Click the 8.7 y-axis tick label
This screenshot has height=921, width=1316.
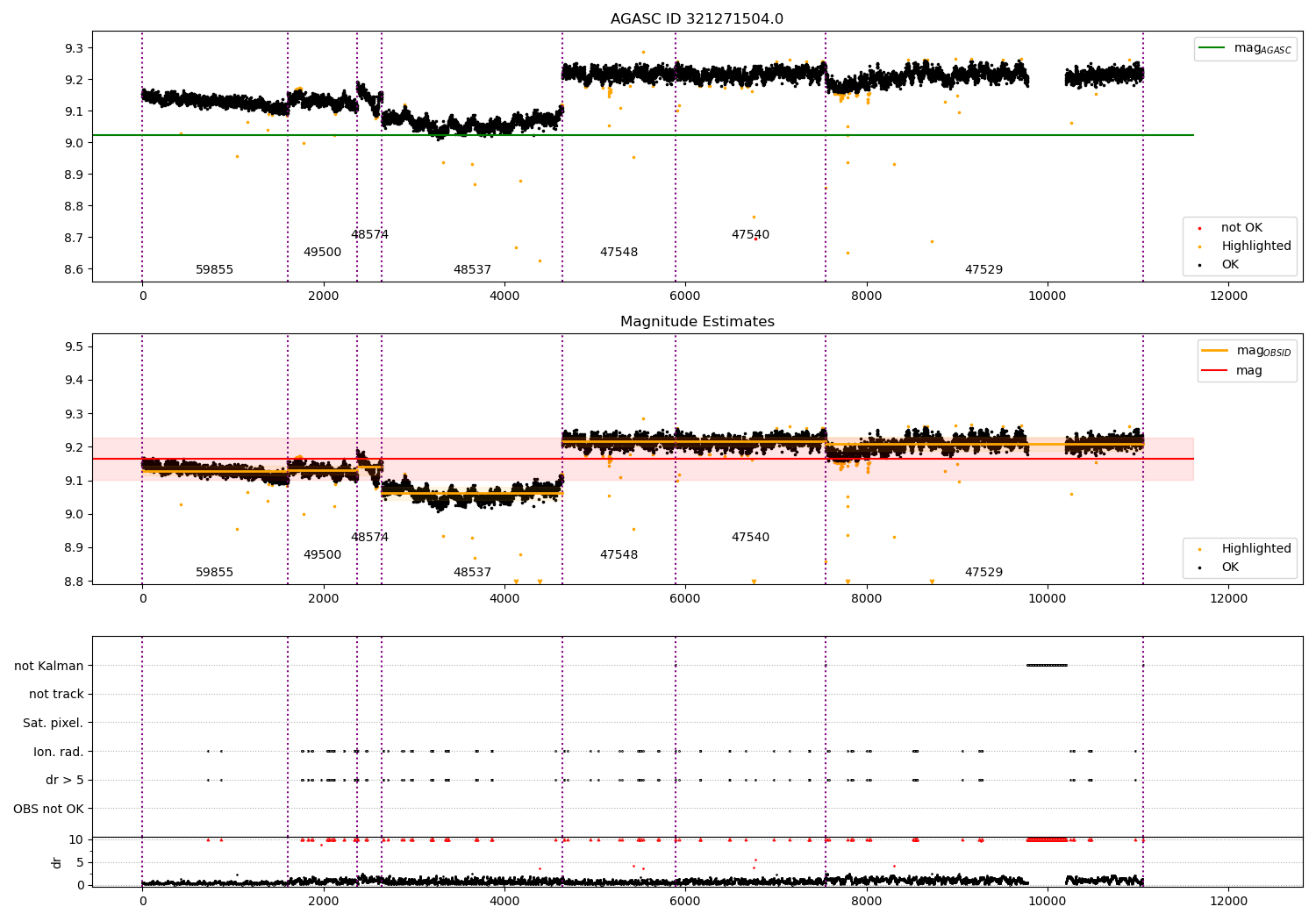(x=75, y=238)
